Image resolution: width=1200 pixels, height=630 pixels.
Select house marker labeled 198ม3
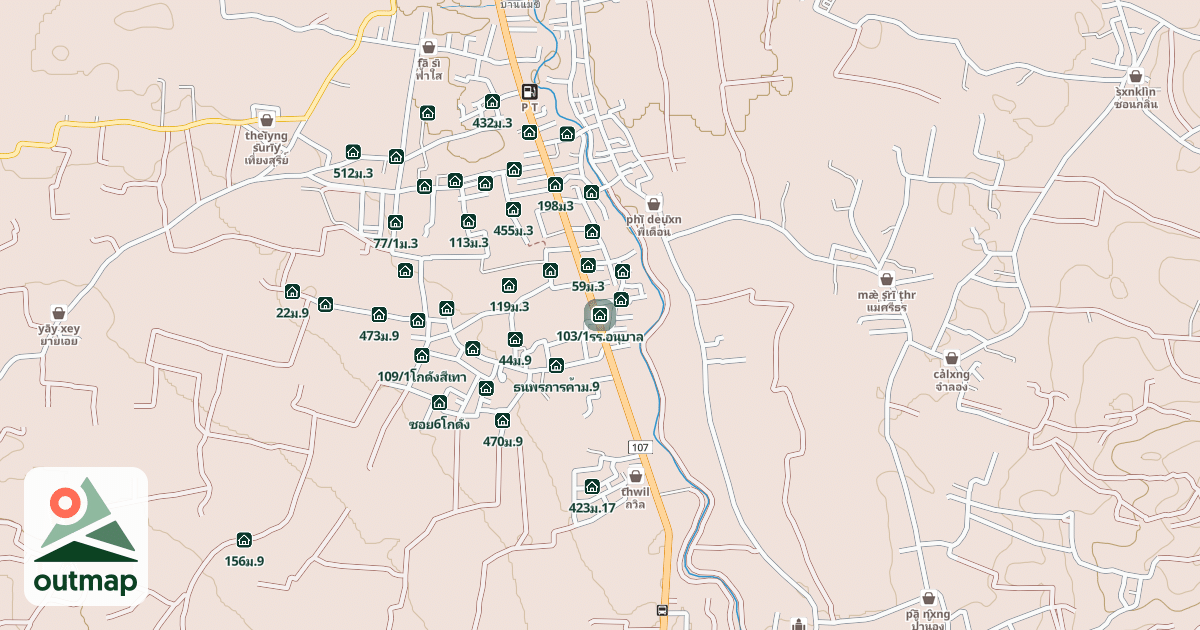(x=555, y=185)
